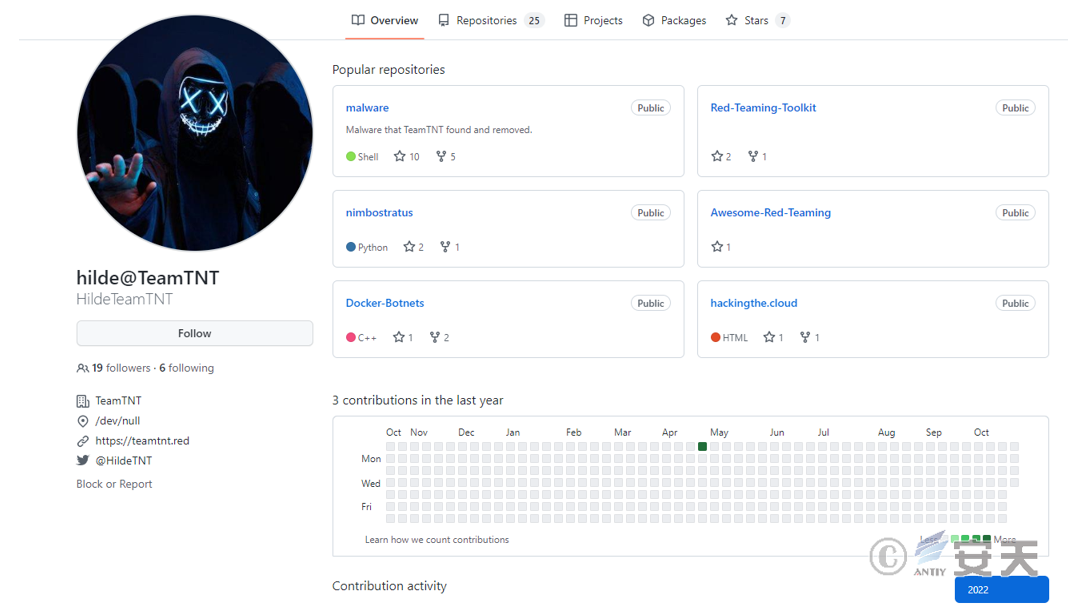1068x611 pixels.
Task: Click the "Contribution activity" heading
Action: tap(389, 586)
